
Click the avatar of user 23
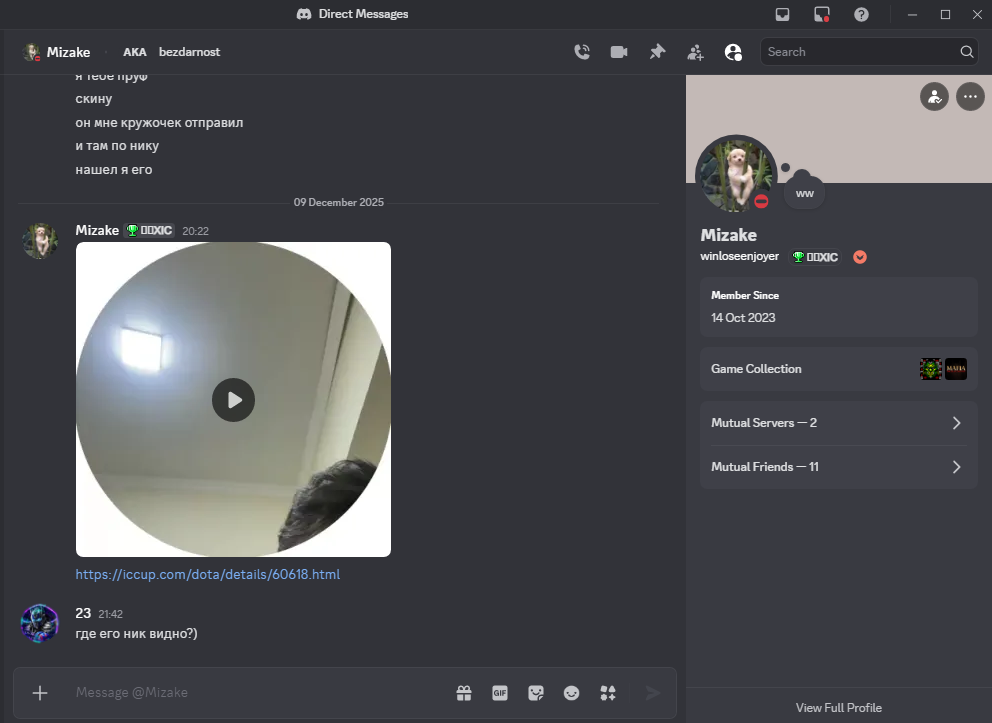[40, 623]
